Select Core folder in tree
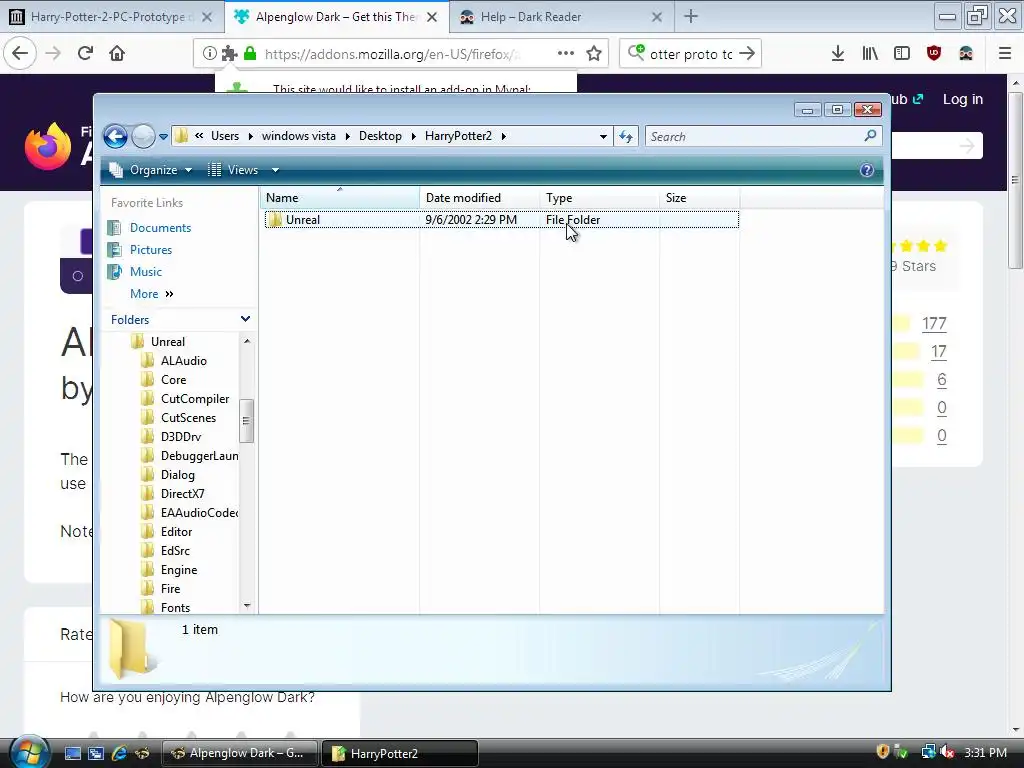This screenshot has height=768, width=1024. (x=173, y=379)
